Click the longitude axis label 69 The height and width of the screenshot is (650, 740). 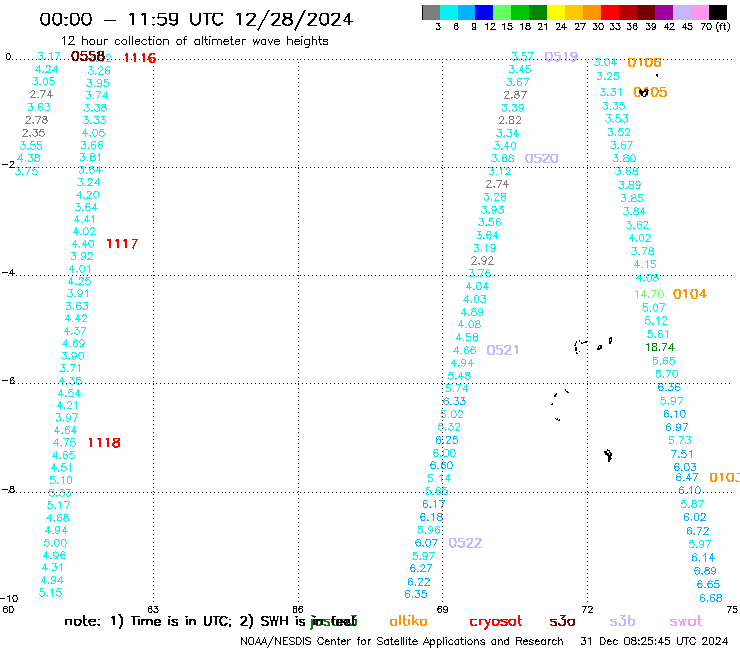coord(442,609)
